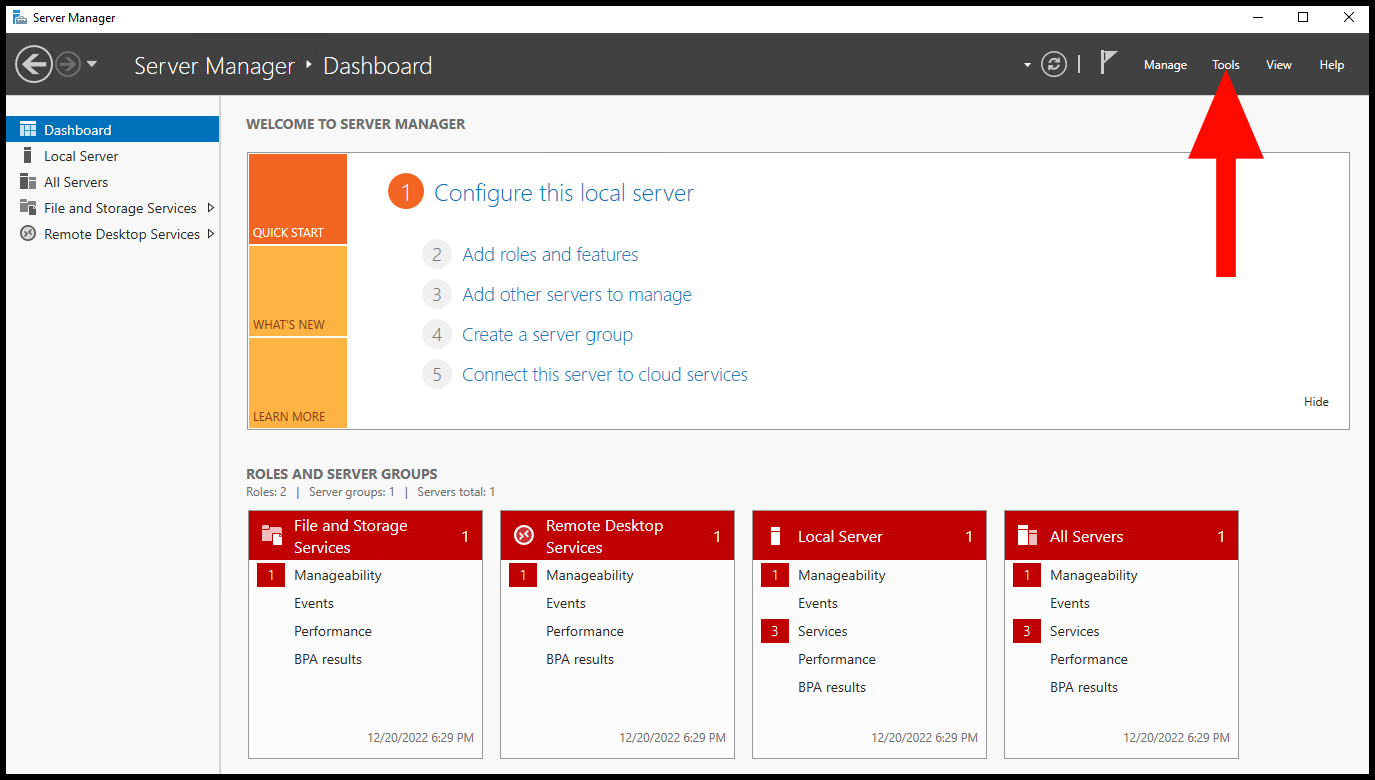The height and width of the screenshot is (780, 1375).
Task: Open Configure this local server
Action: tap(564, 192)
